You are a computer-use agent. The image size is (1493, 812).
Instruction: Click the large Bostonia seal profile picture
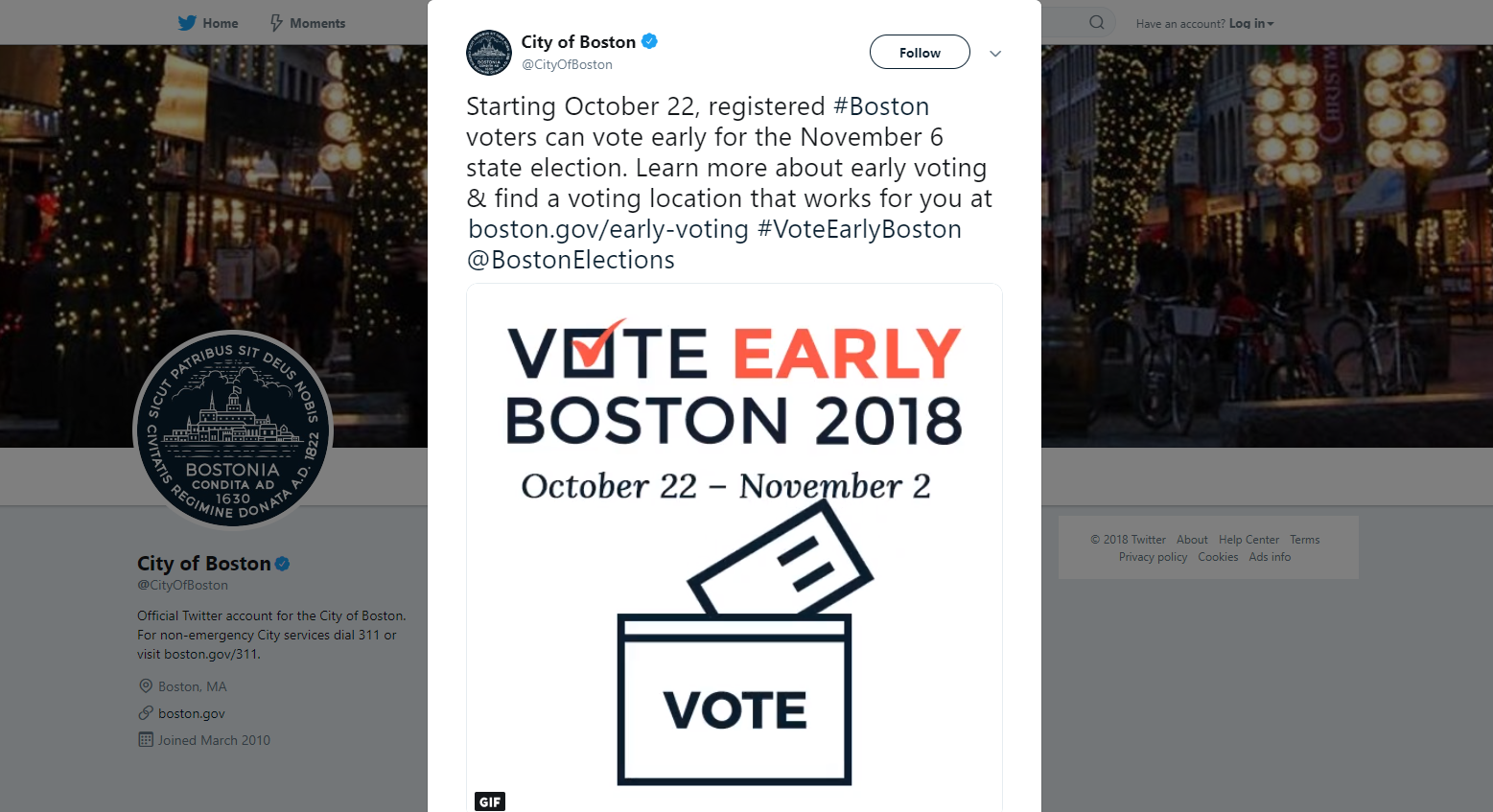click(x=233, y=430)
